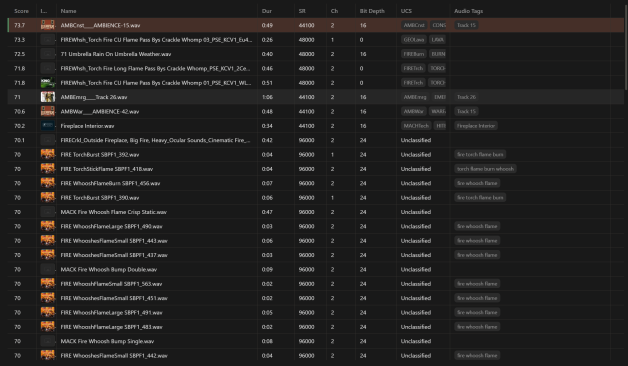628x366 pixels.
Task: Click Track 15 tag in AMBWar AMBIENCE-42 row
Action: 467,111
